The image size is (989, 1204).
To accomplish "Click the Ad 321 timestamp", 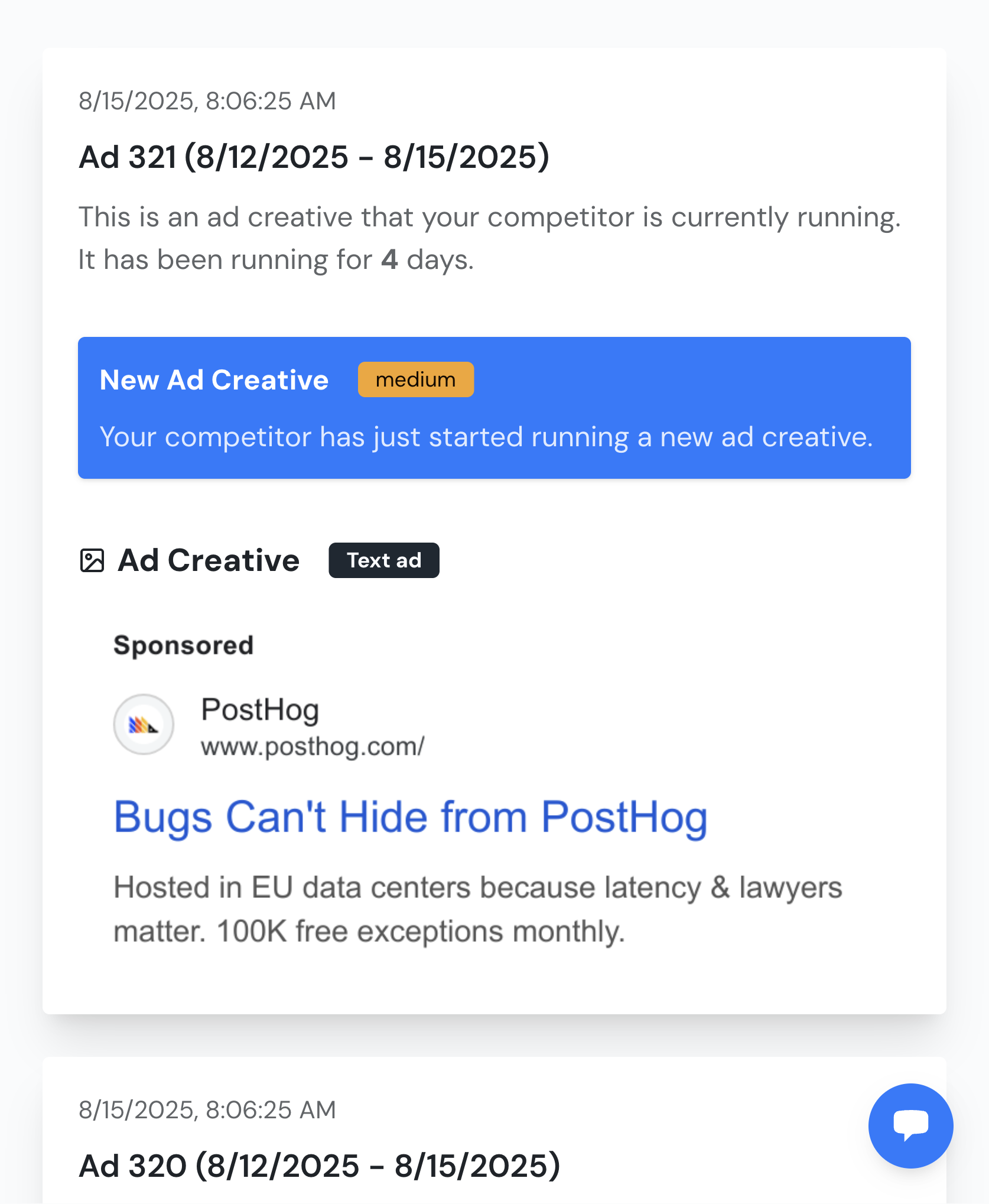I will pyautogui.click(x=207, y=101).
